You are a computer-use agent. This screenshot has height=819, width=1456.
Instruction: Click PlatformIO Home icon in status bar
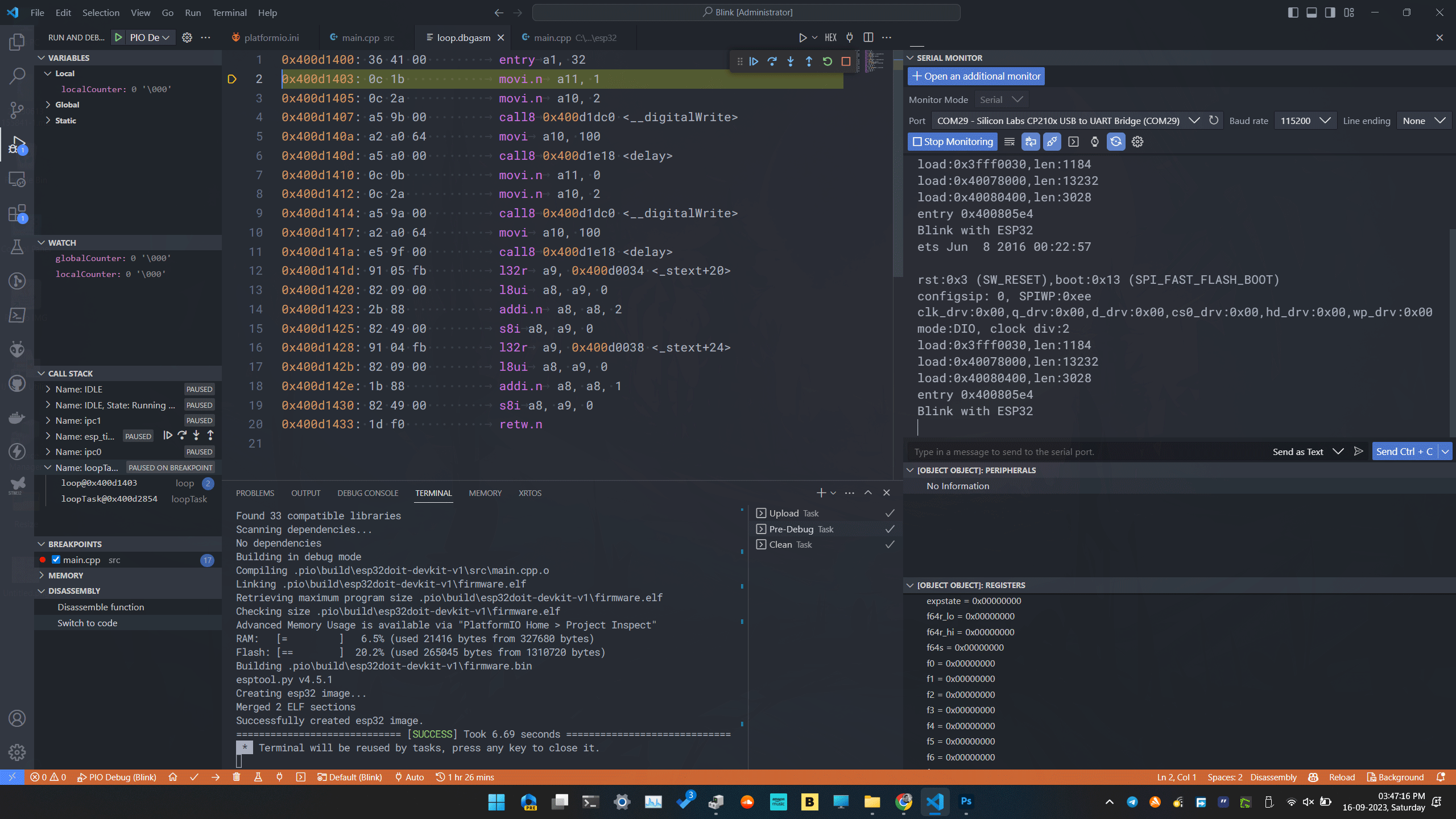pyautogui.click(x=173, y=777)
